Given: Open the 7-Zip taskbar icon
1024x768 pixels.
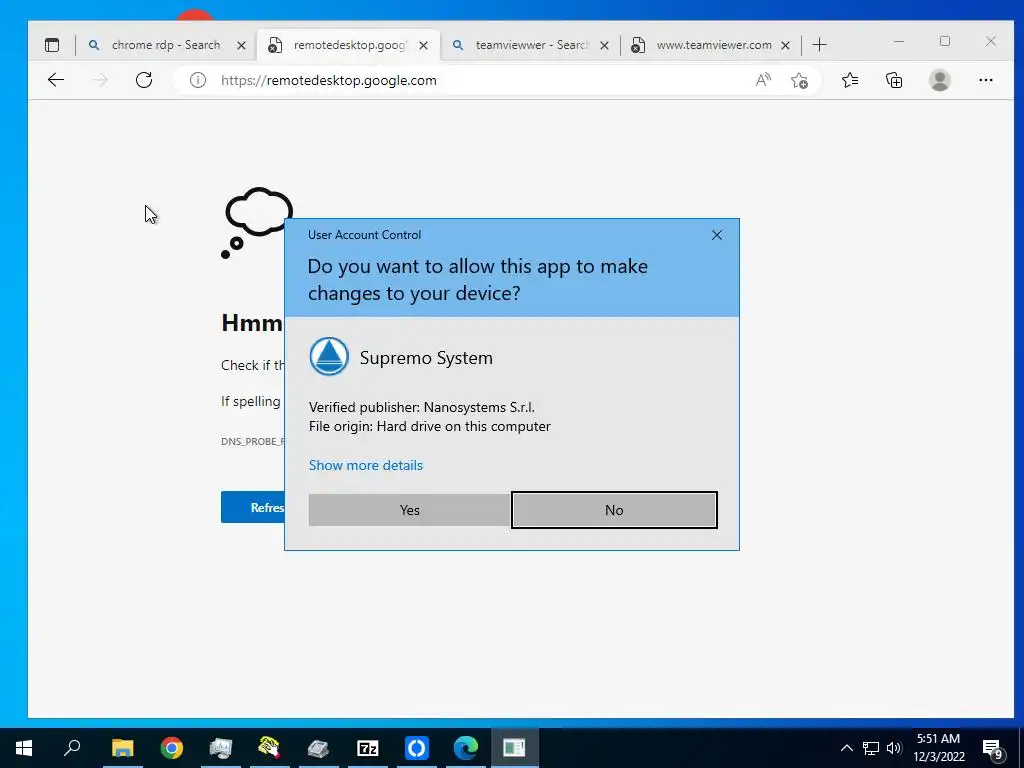Looking at the screenshot, I should coord(368,748).
